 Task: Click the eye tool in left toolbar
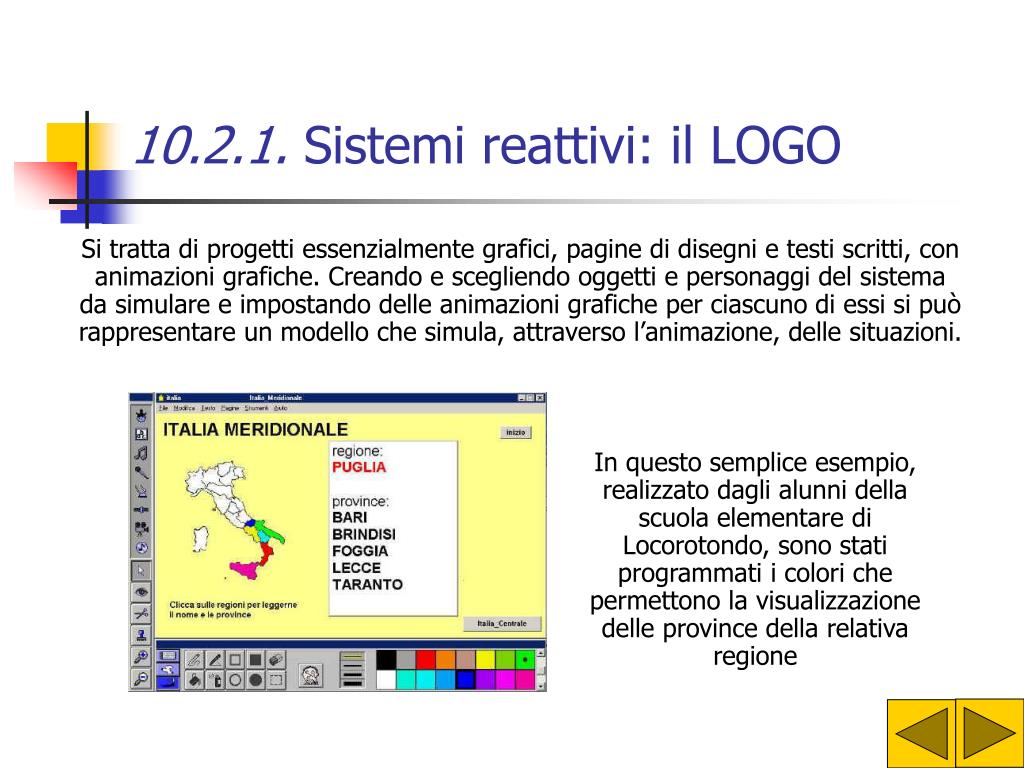[x=141, y=592]
